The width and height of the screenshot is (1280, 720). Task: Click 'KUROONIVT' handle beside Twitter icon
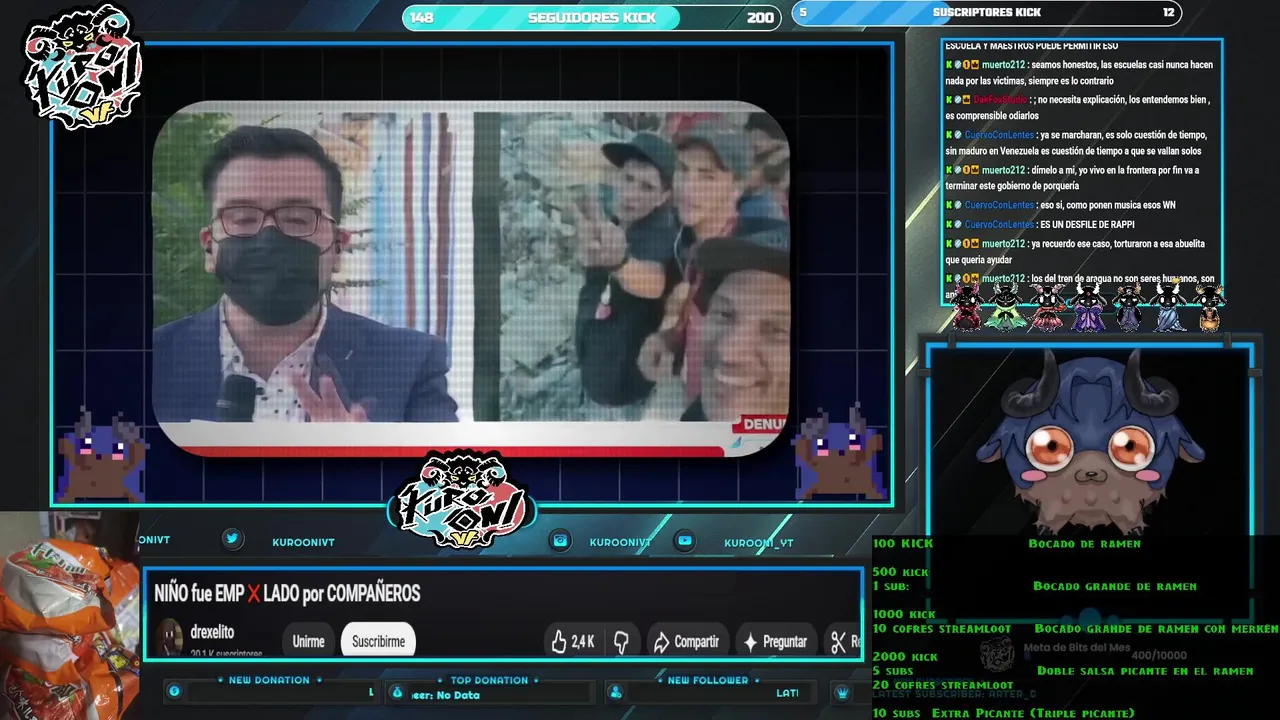point(303,542)
